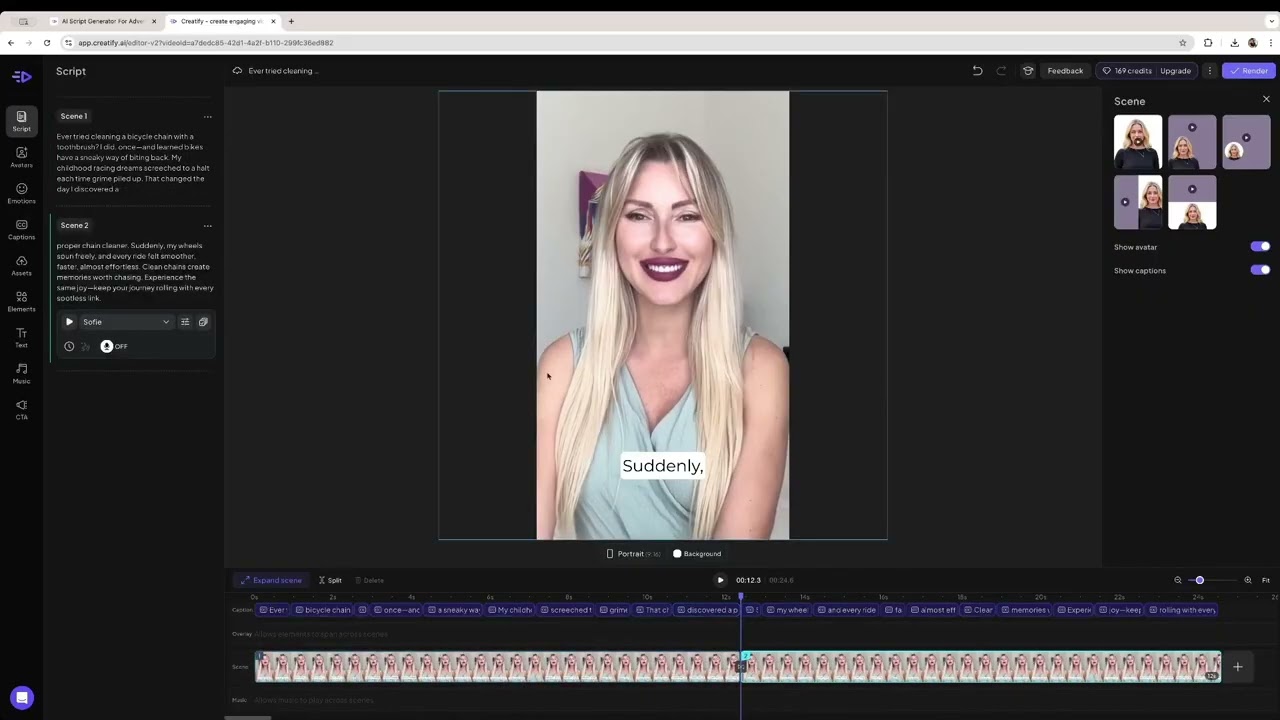Click Expand scene in timeline toolbar

271,580
